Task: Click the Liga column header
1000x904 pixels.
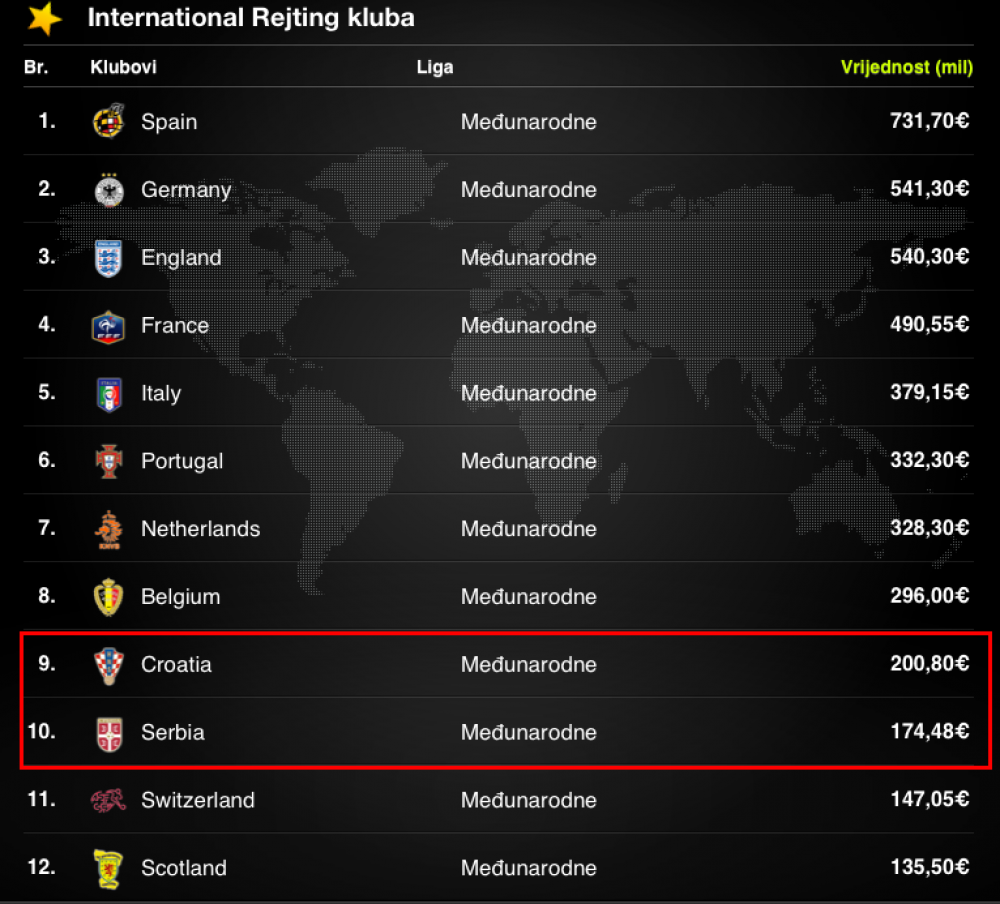Action: pos(435,67)
